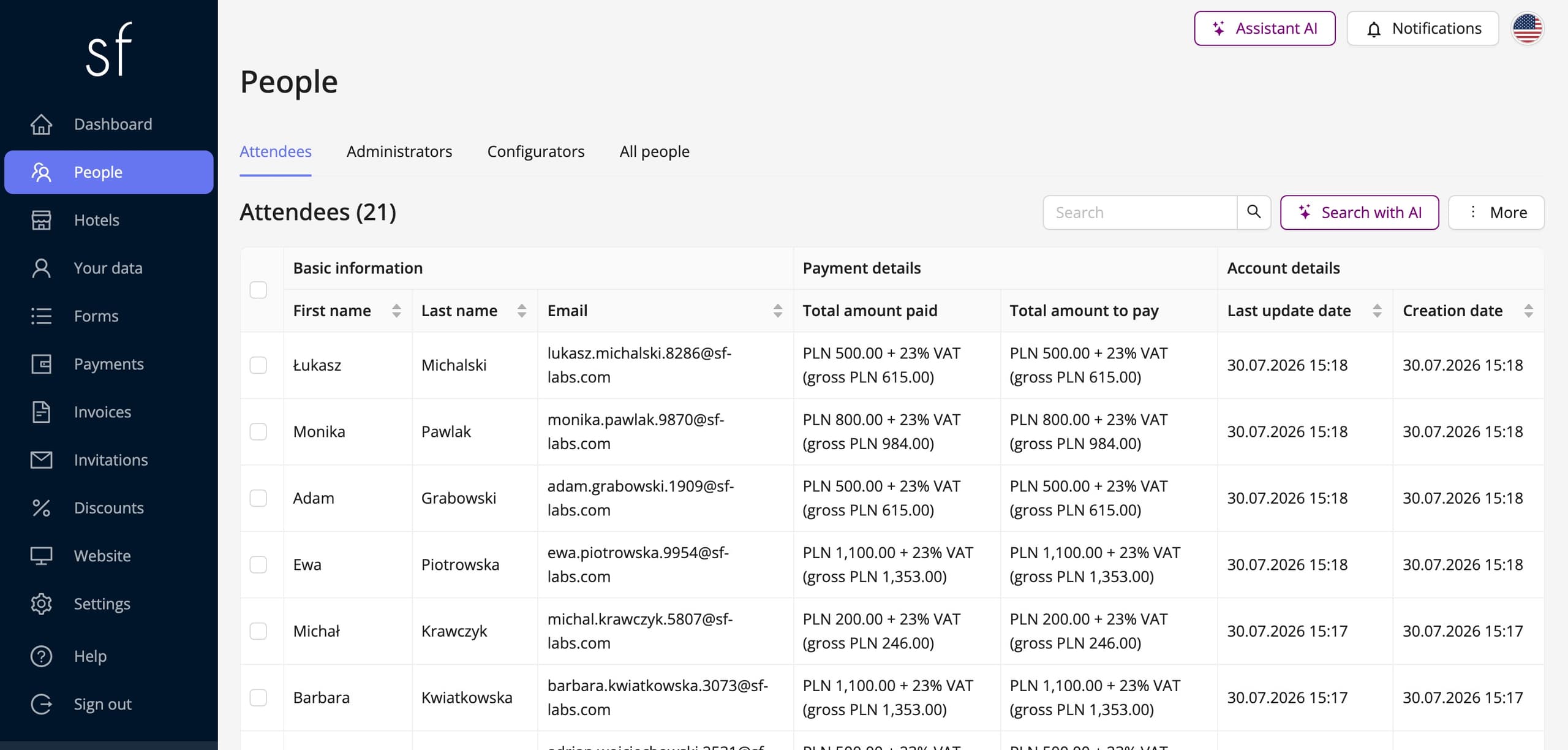The image size is (1568, 750).
Task: Sort by First name column arrows
Action: 396,311
